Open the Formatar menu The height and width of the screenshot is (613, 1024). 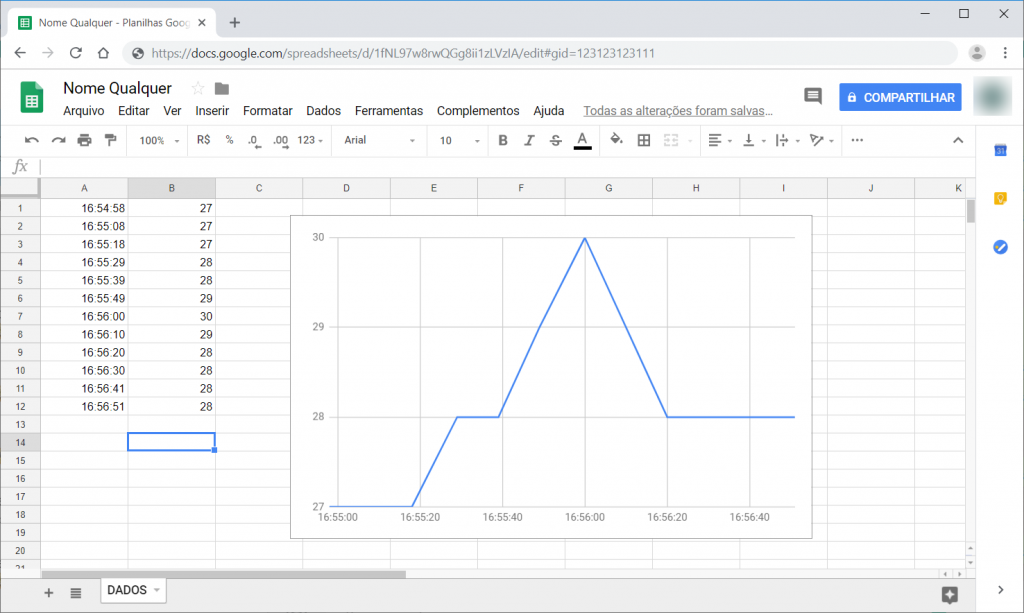click(268, 111)
